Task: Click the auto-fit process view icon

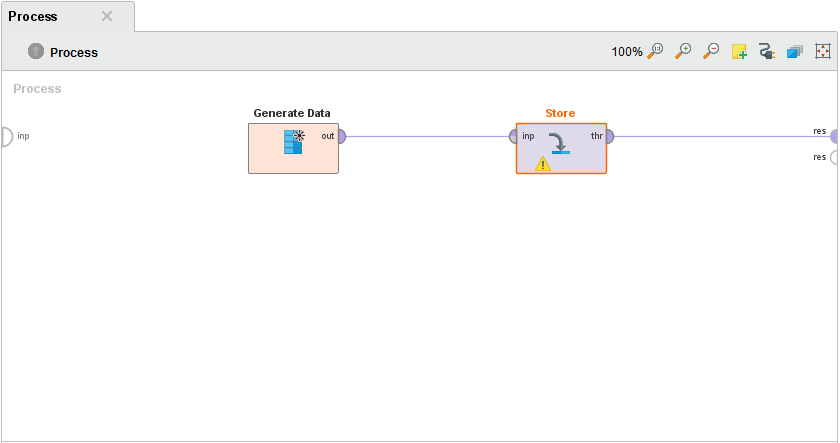Action: click(x=823, y=51)
